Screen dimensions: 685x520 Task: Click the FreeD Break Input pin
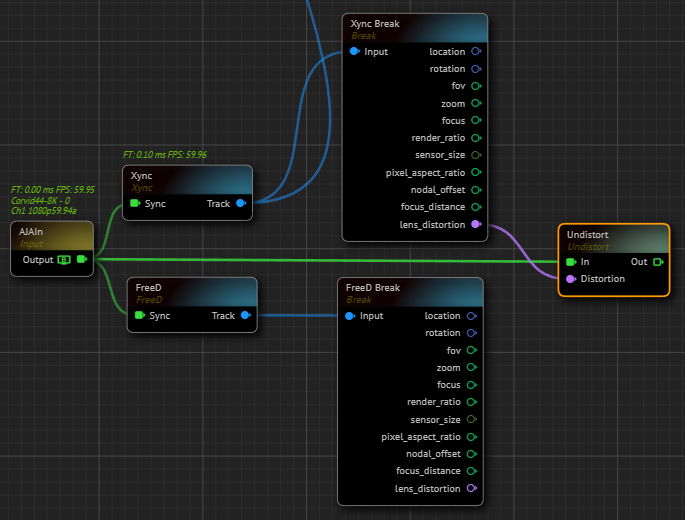350,316
